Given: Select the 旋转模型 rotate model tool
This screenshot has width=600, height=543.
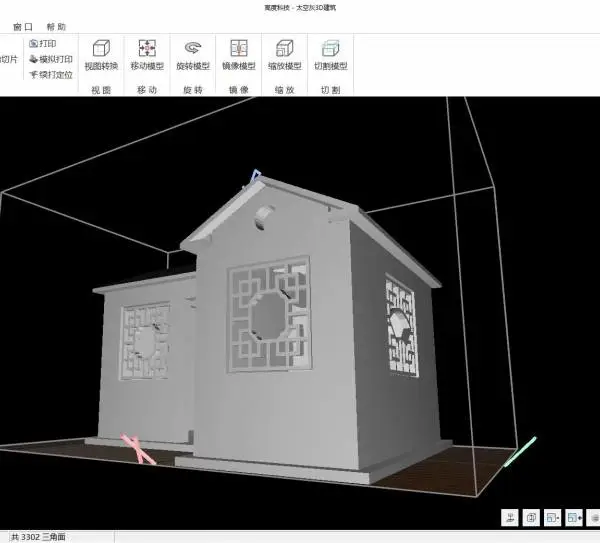Looking at the screenshot, I should pos(193,55).
